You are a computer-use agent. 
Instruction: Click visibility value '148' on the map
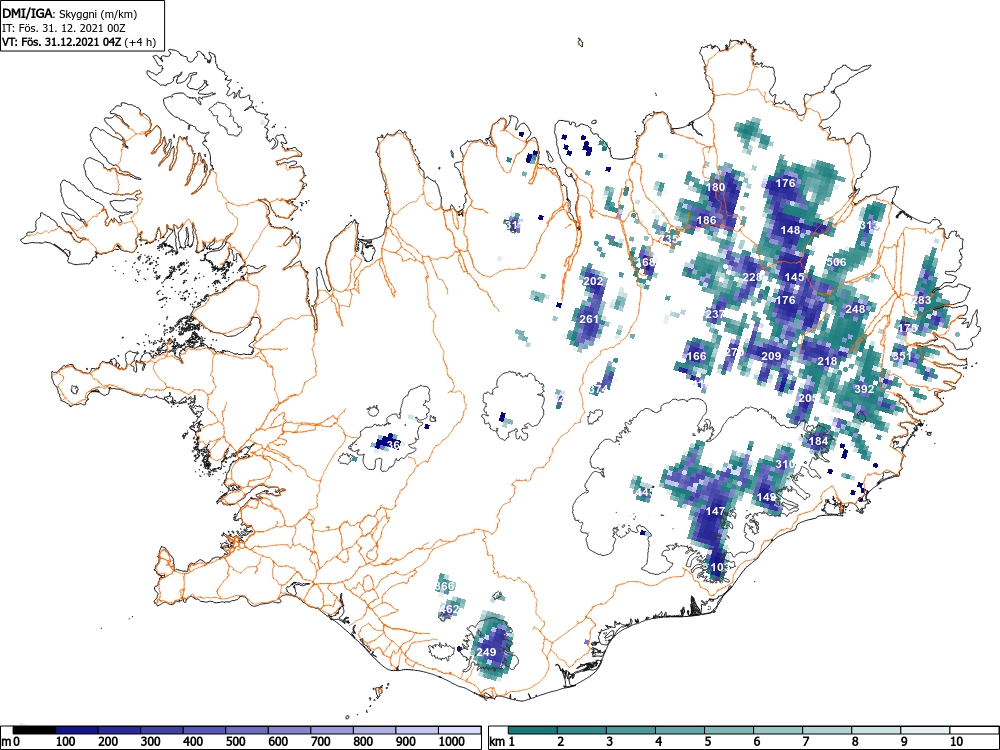click(790, 230)
